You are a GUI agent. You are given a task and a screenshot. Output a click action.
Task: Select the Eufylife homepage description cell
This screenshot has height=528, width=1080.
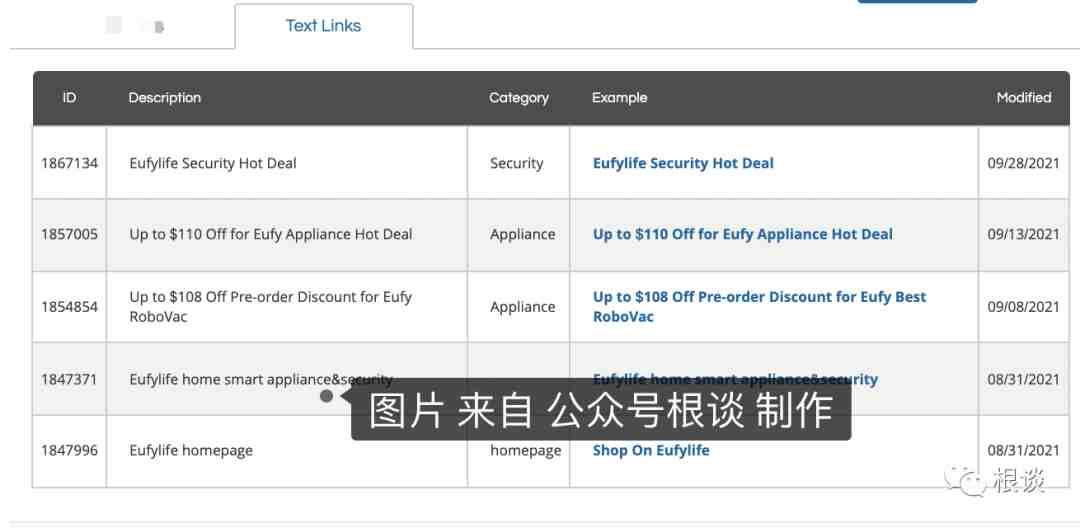point(287,450)
